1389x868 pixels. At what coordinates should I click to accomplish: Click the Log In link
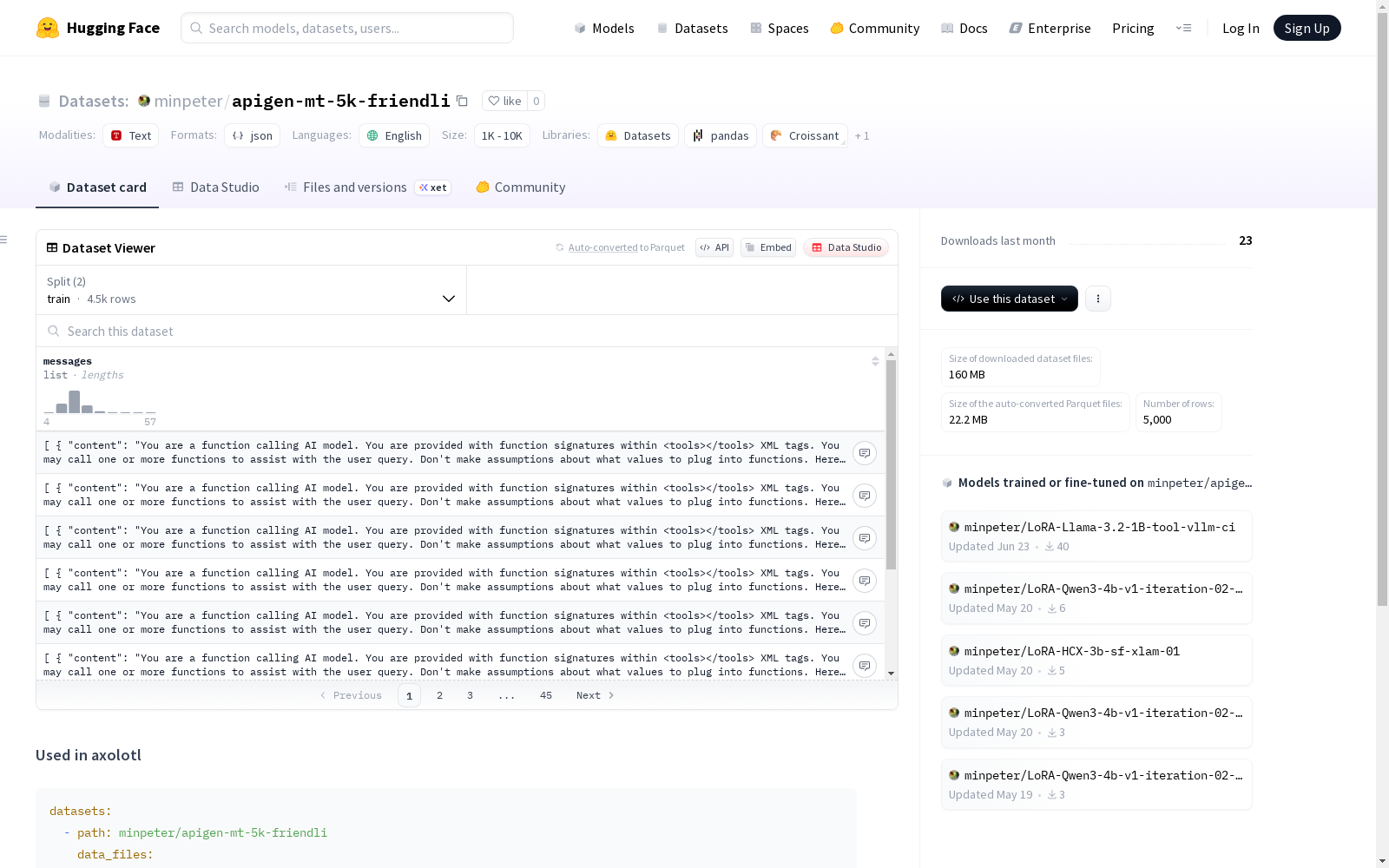pyautogui.click(x=1241, y=28)
